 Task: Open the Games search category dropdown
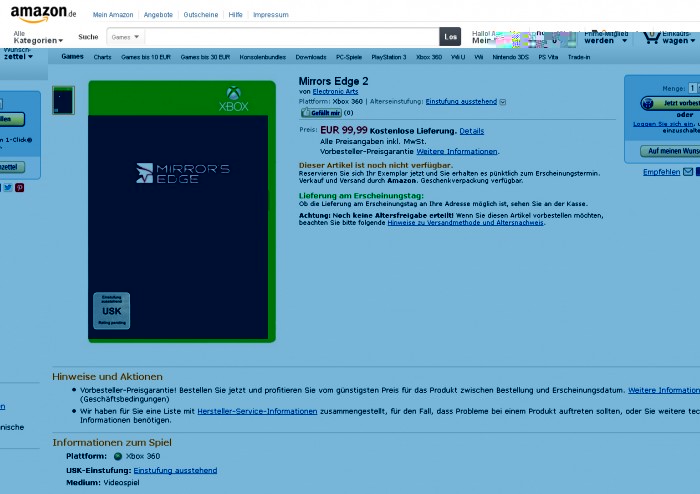tap(125, 37)
